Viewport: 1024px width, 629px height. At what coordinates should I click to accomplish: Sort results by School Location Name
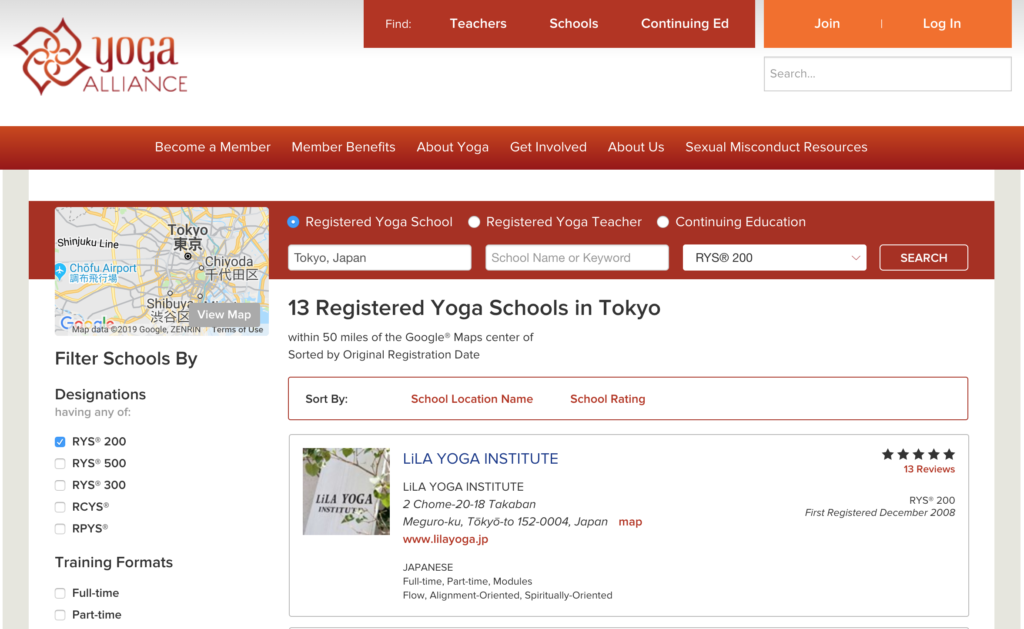click(x=472, y=399)
